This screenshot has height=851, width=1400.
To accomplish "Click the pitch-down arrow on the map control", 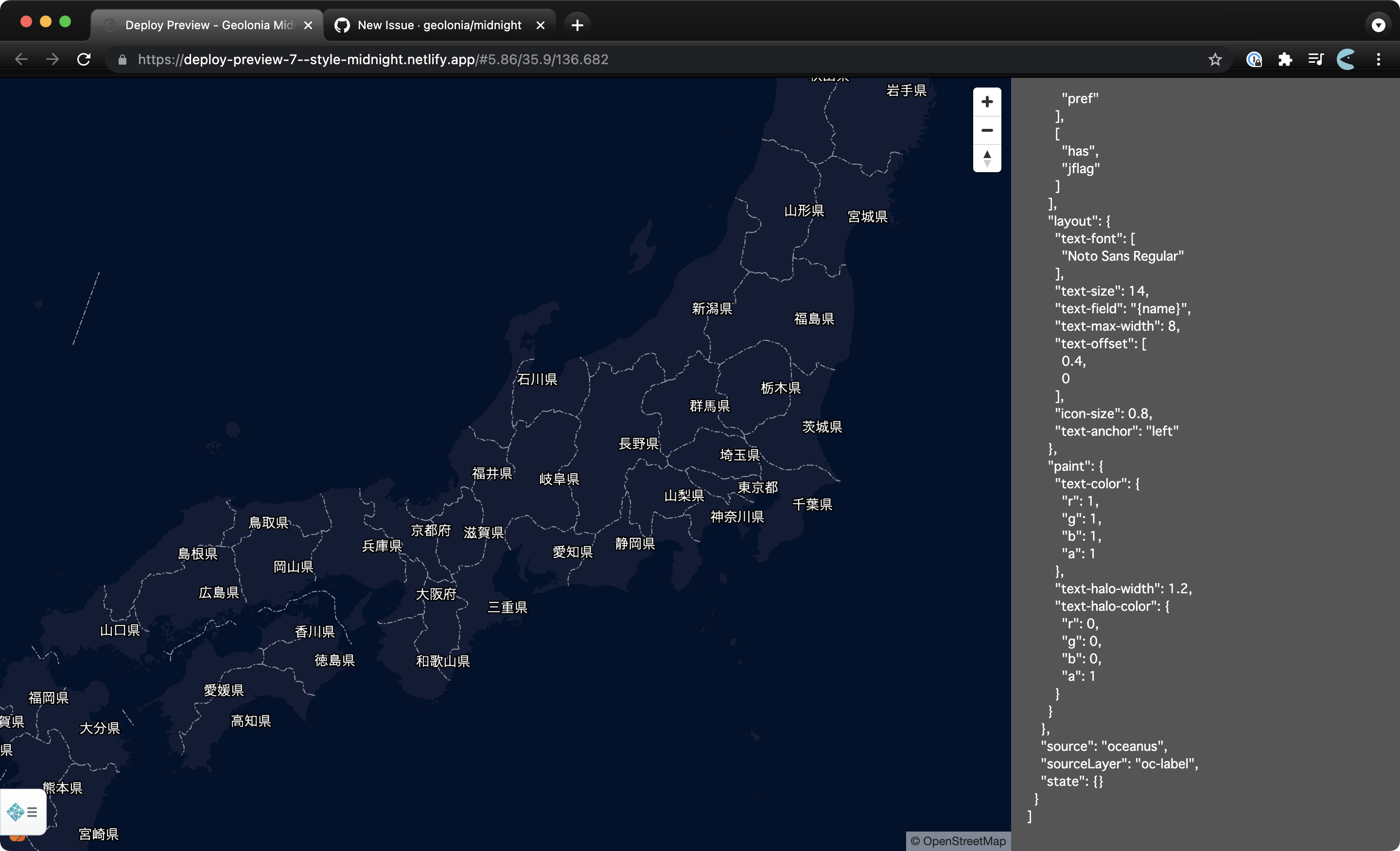I will click(987, 164).
